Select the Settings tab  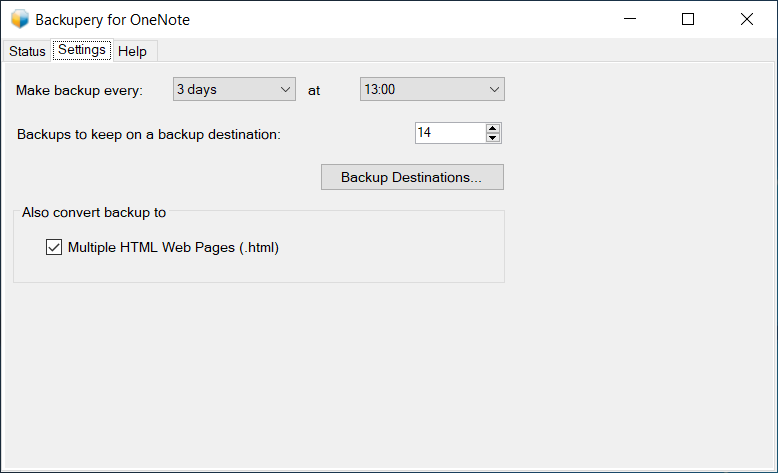pos(82,50)
